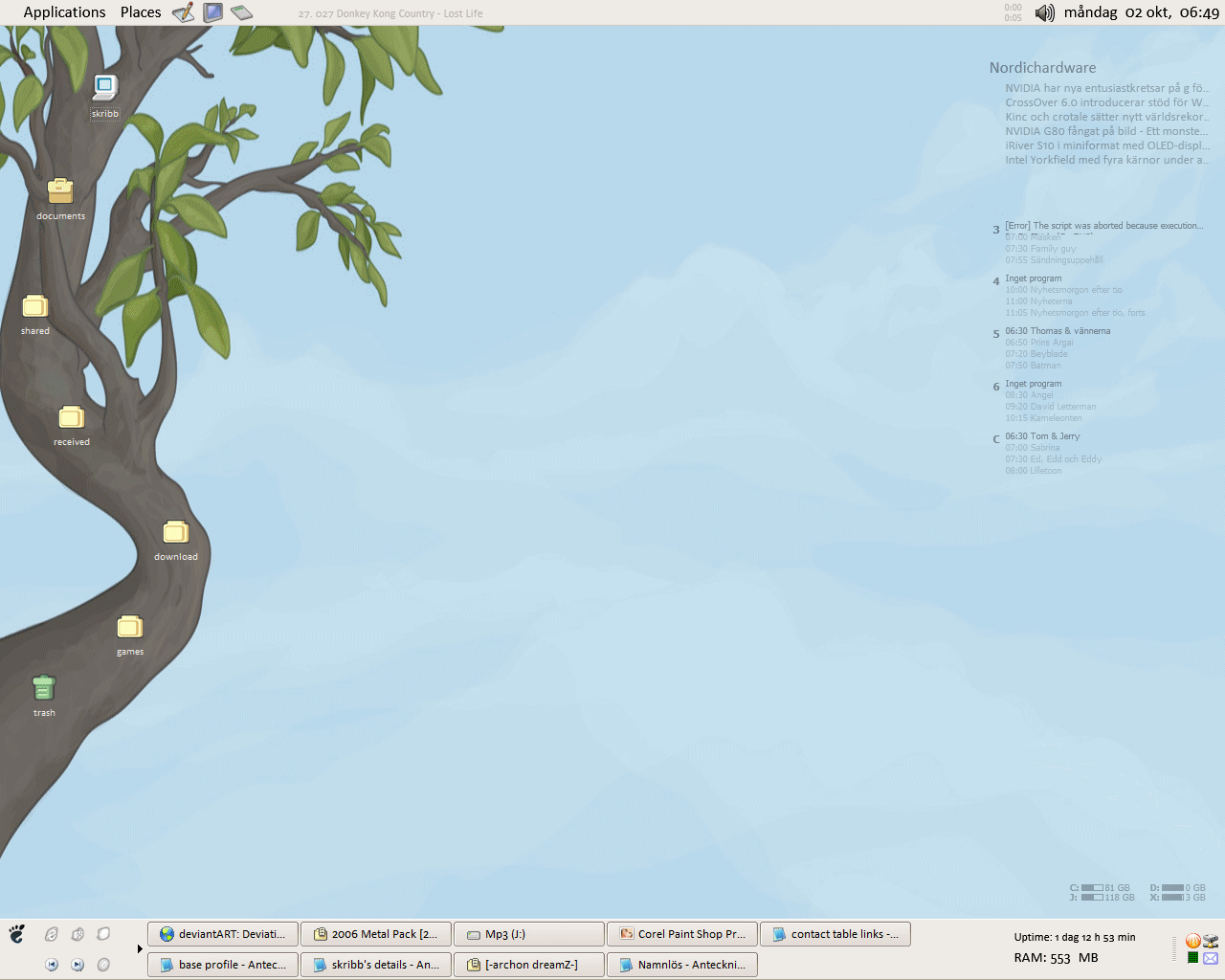Screen dimensions: 1225x980
Task: Open the Places menu
Action: pyautogui.click(x=141, y=12)
